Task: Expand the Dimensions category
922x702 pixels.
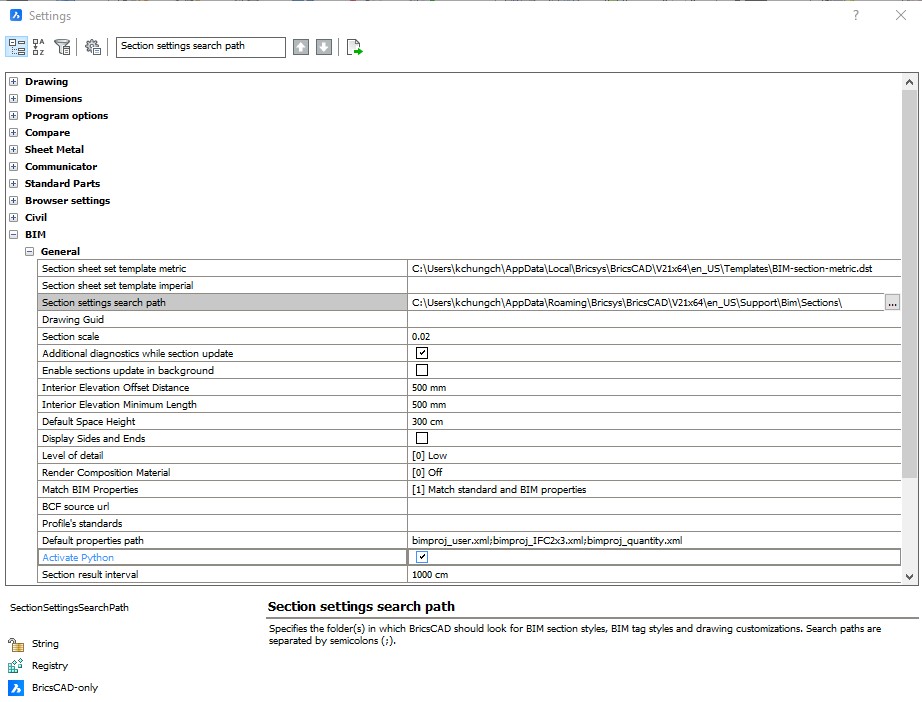Action: tap(14, 99)
